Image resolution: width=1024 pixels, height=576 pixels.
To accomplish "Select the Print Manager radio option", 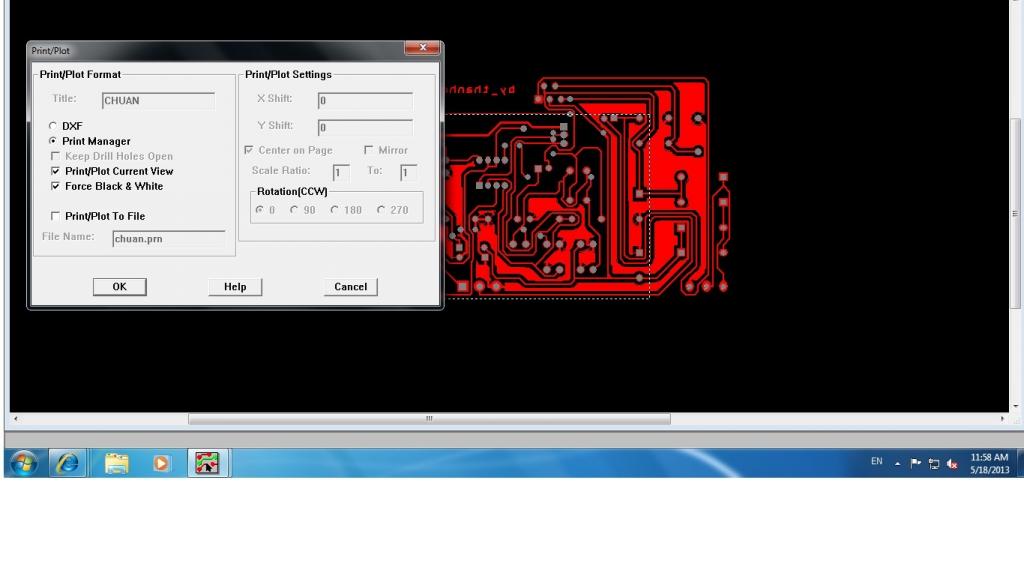I will (x=53, y=141).
